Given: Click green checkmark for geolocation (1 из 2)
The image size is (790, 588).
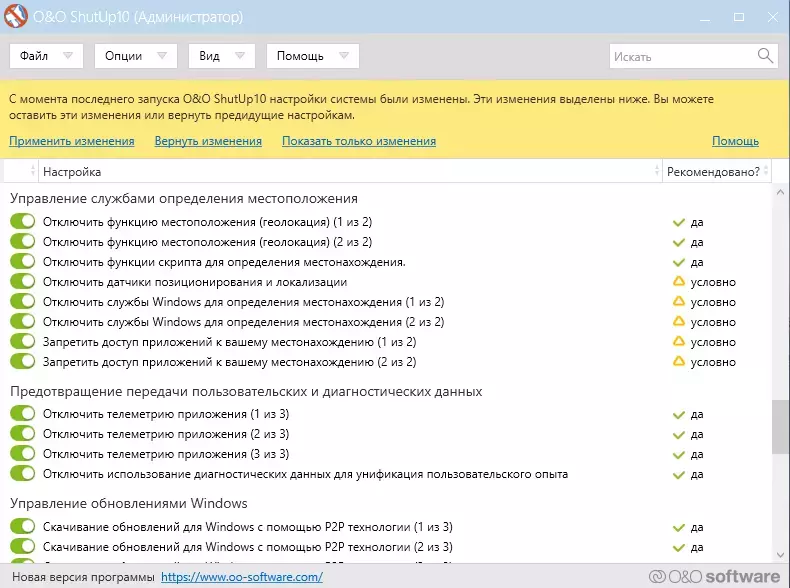Looking at the screenshot, I should tap(679, 222).
